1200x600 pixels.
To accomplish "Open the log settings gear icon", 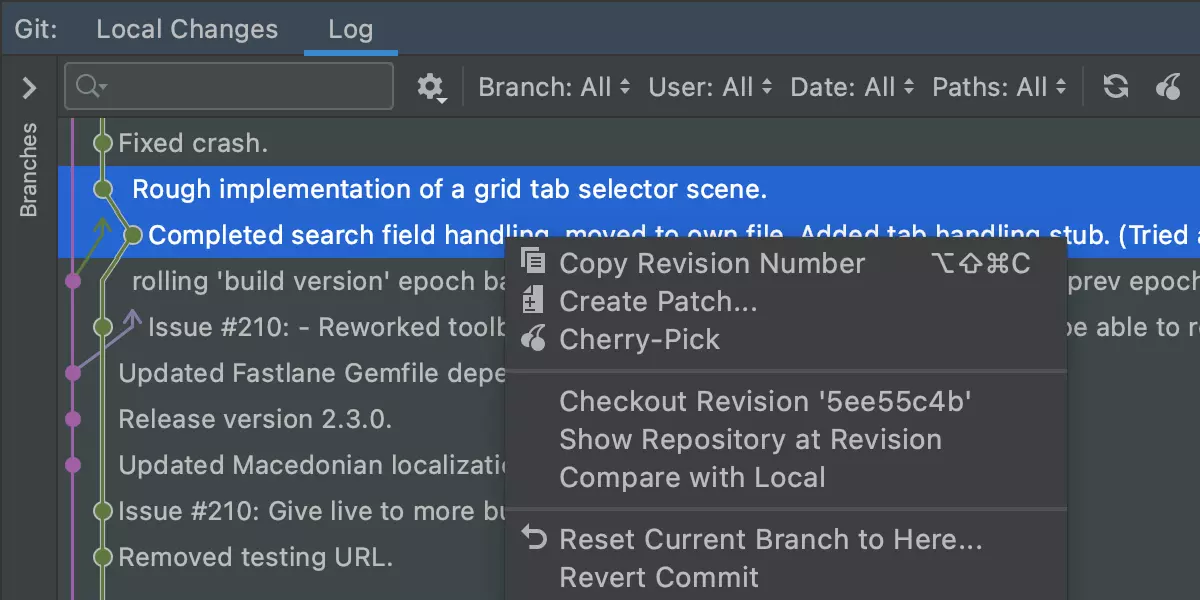I will (x=430, y=87).
